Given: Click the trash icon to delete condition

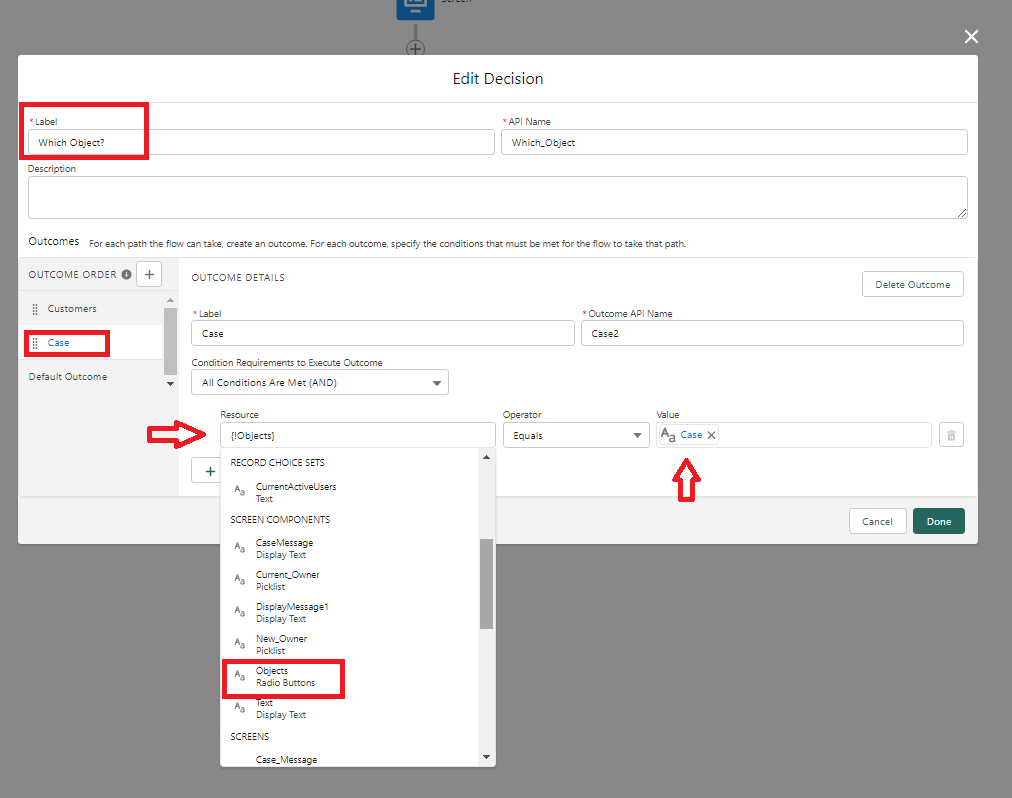Looking at the screenshot, I should pos(951,435).
